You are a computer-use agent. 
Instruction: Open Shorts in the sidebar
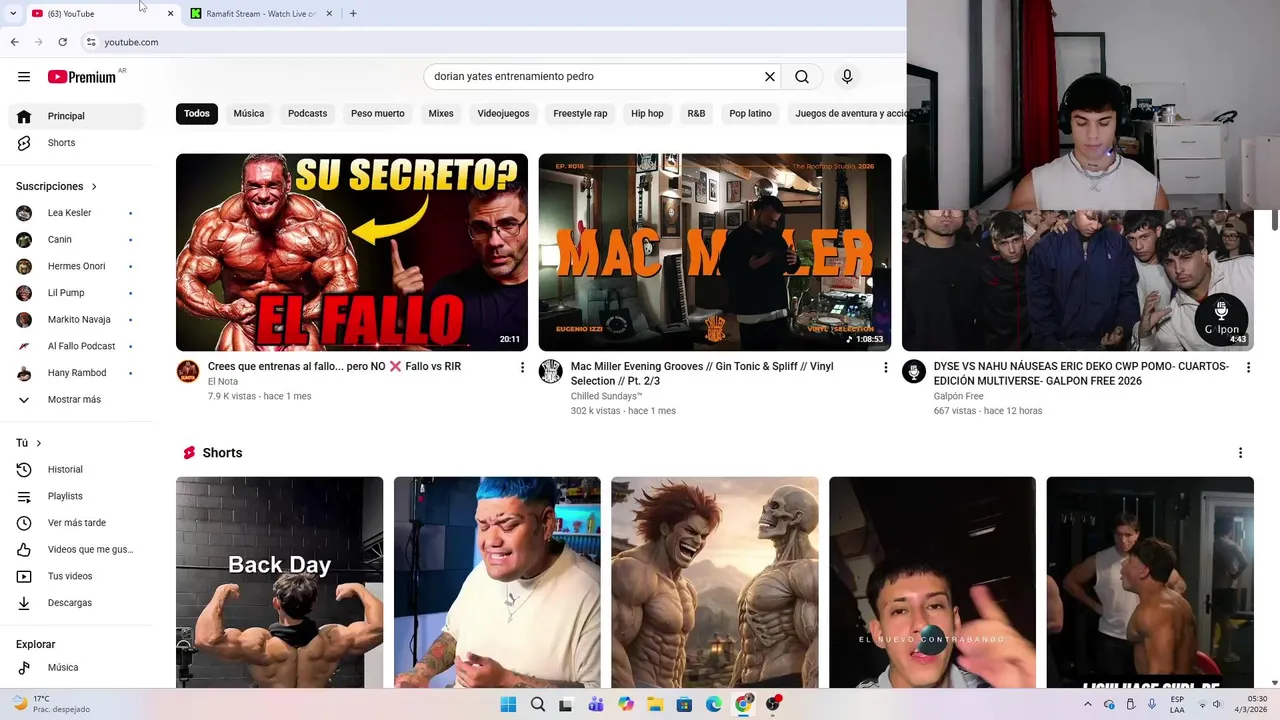pos(76,143)
